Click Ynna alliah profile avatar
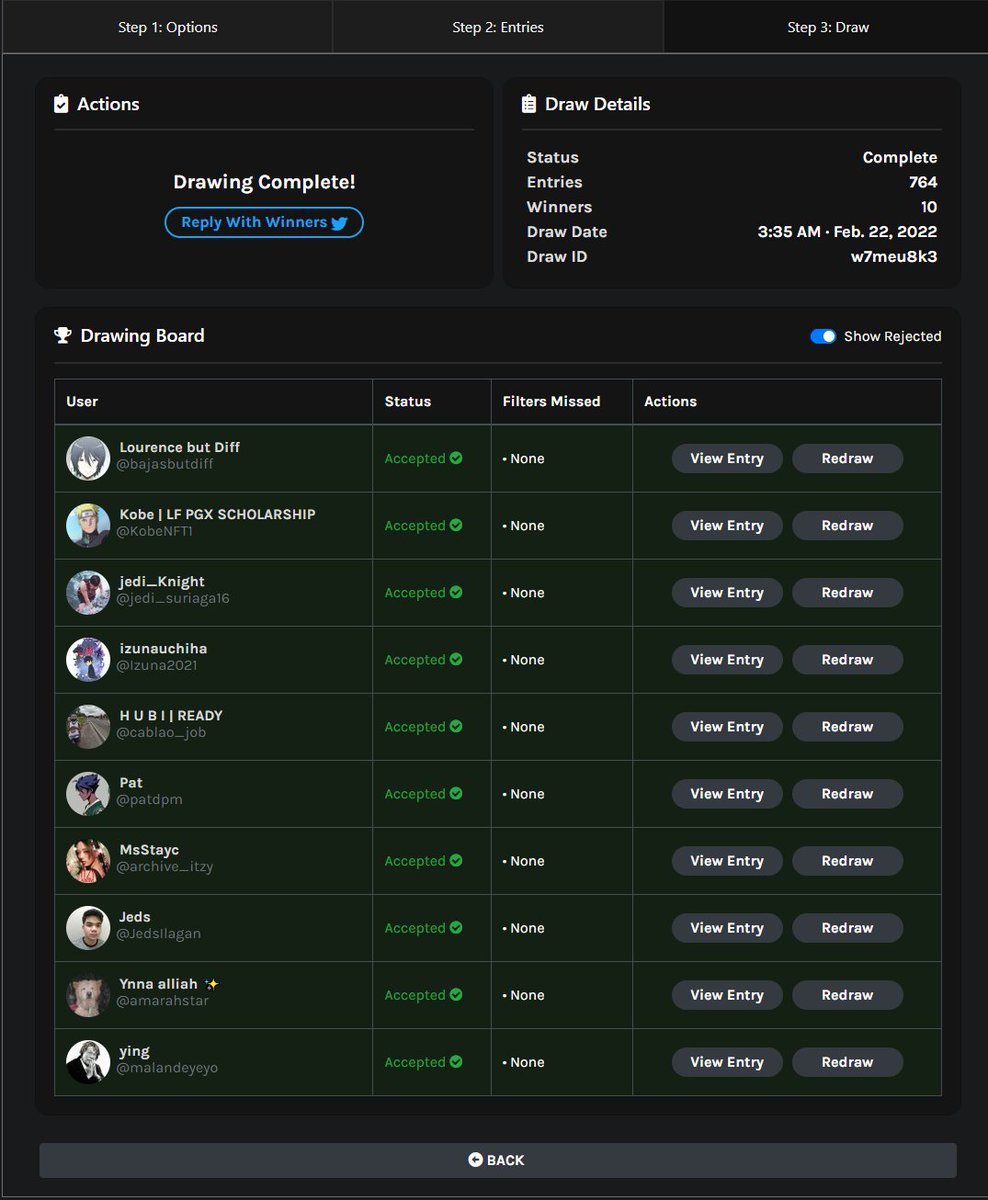The image size is (988, 1200). (x=88, y=994)
